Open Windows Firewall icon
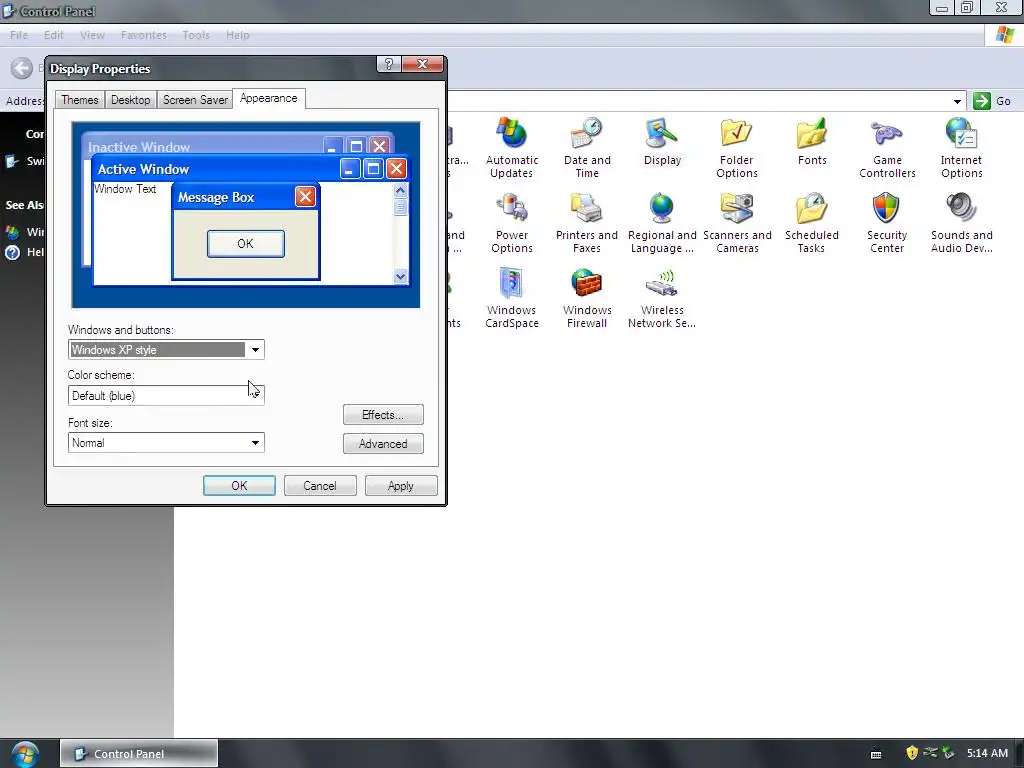This screenshot has width=1024, height=768. tap(586, 298)
